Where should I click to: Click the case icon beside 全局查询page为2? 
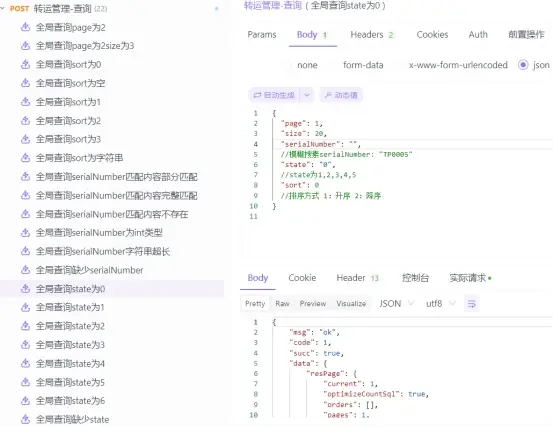[x=25, y=27]
